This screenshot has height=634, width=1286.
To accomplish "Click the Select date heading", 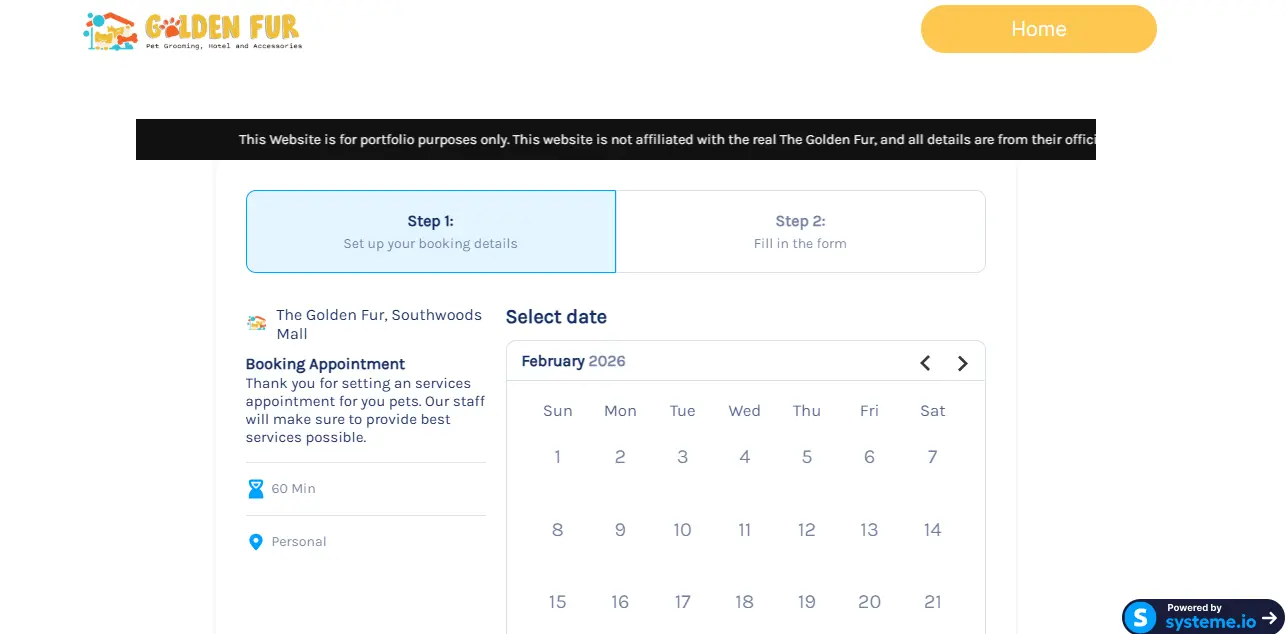I will pos(556,317).
